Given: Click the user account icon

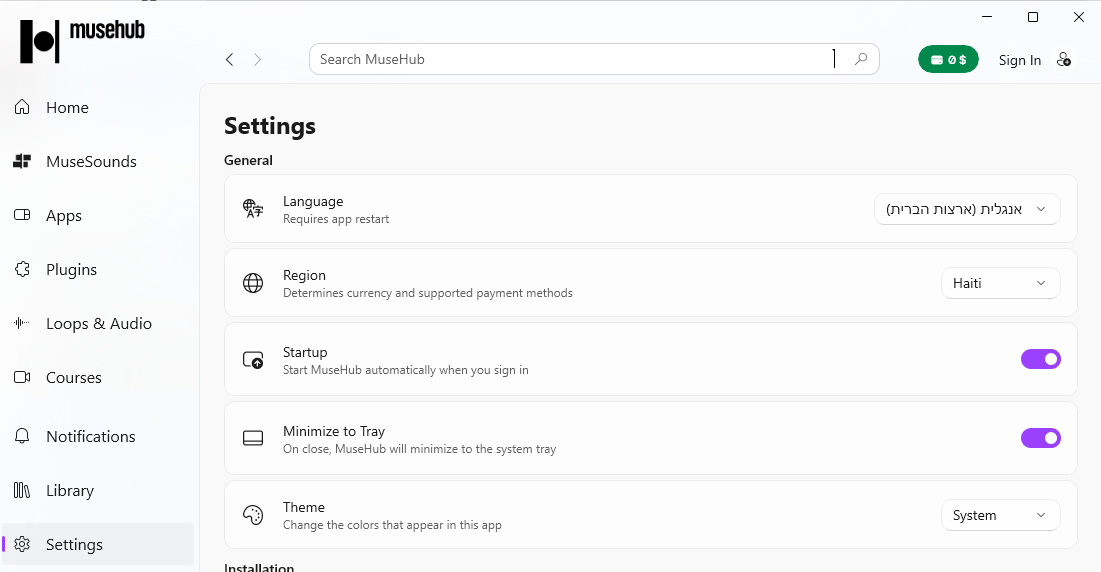Looking at the screenshot, I should (1064, 60).
